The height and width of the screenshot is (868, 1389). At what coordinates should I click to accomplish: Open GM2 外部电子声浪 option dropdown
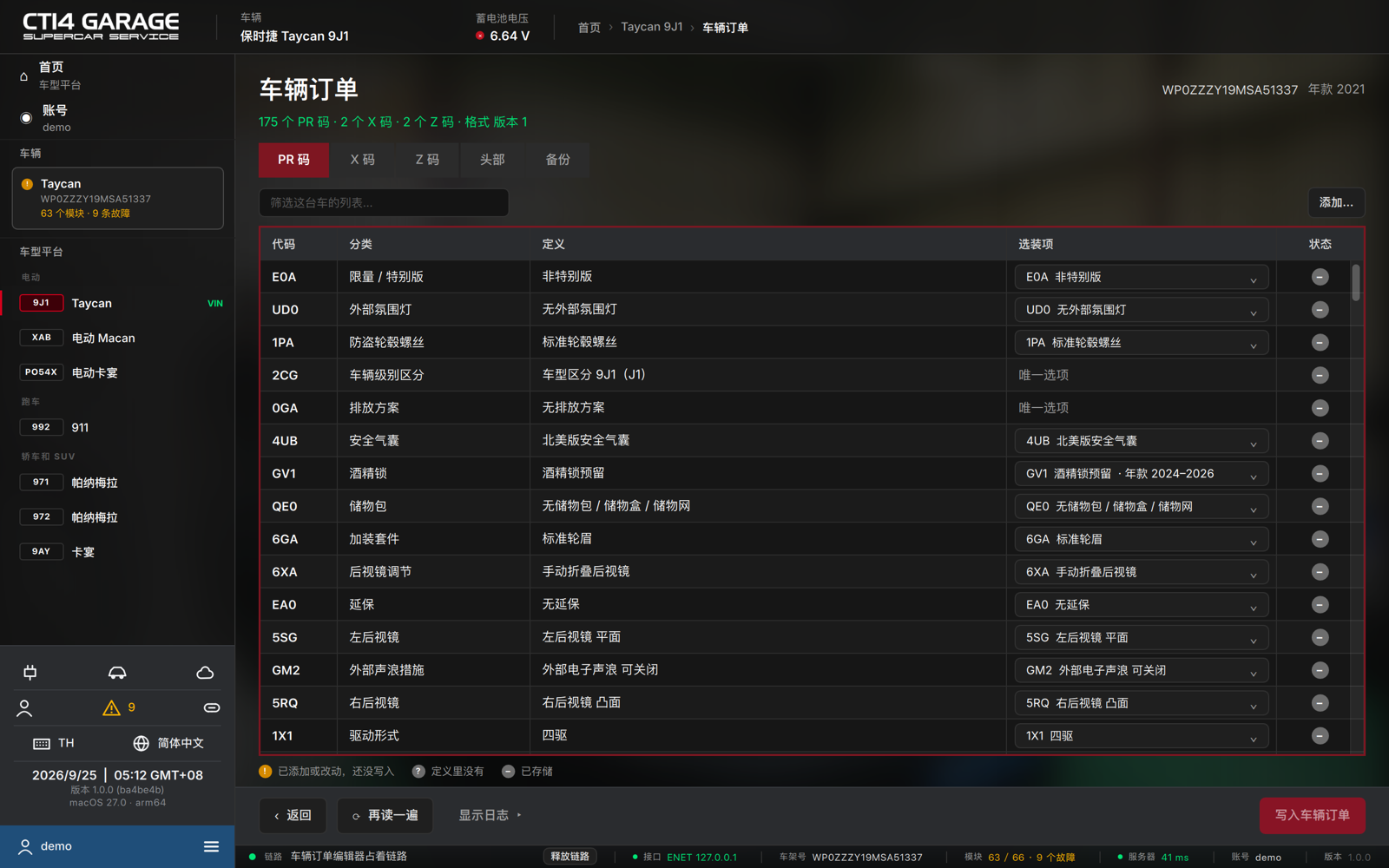(1141, 670)
